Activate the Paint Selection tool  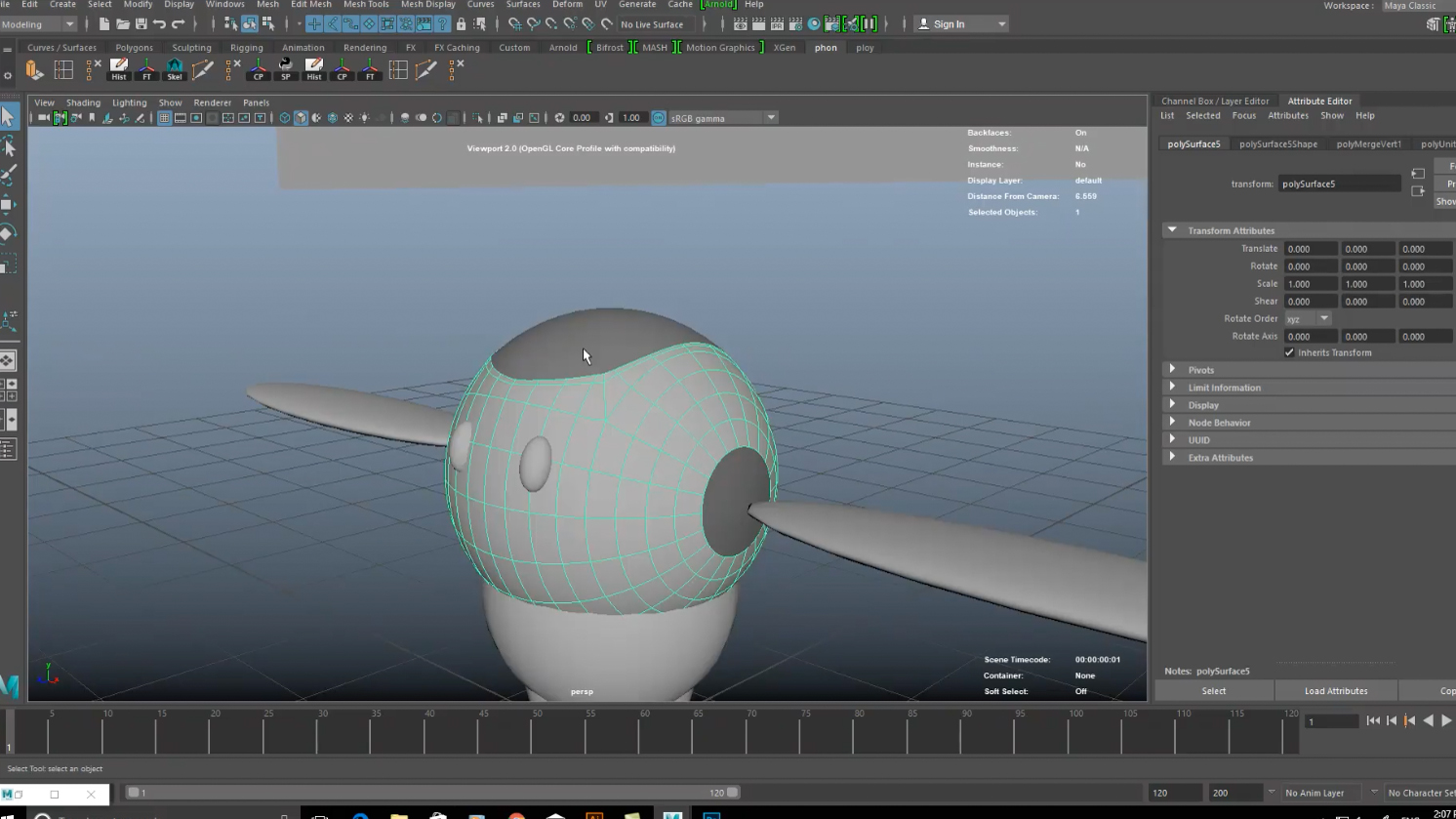point(9,176)
